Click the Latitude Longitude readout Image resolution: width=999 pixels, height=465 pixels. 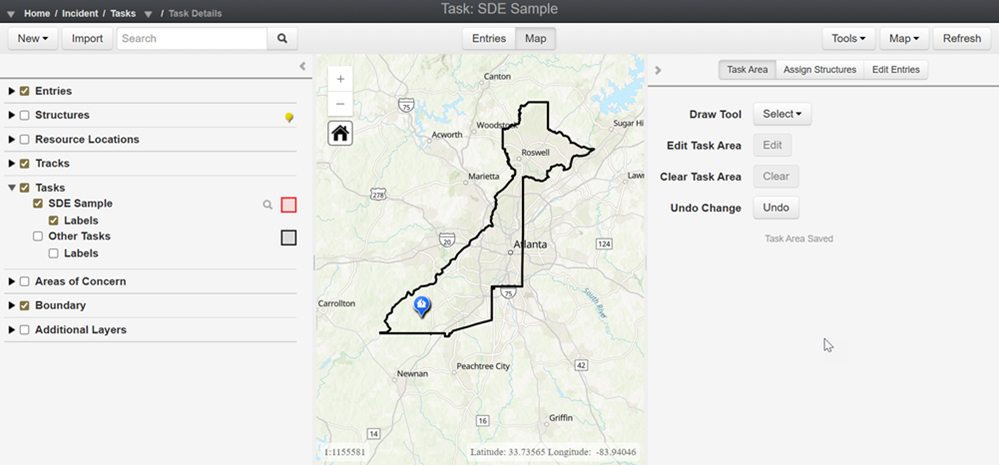[x=554, y=452]
